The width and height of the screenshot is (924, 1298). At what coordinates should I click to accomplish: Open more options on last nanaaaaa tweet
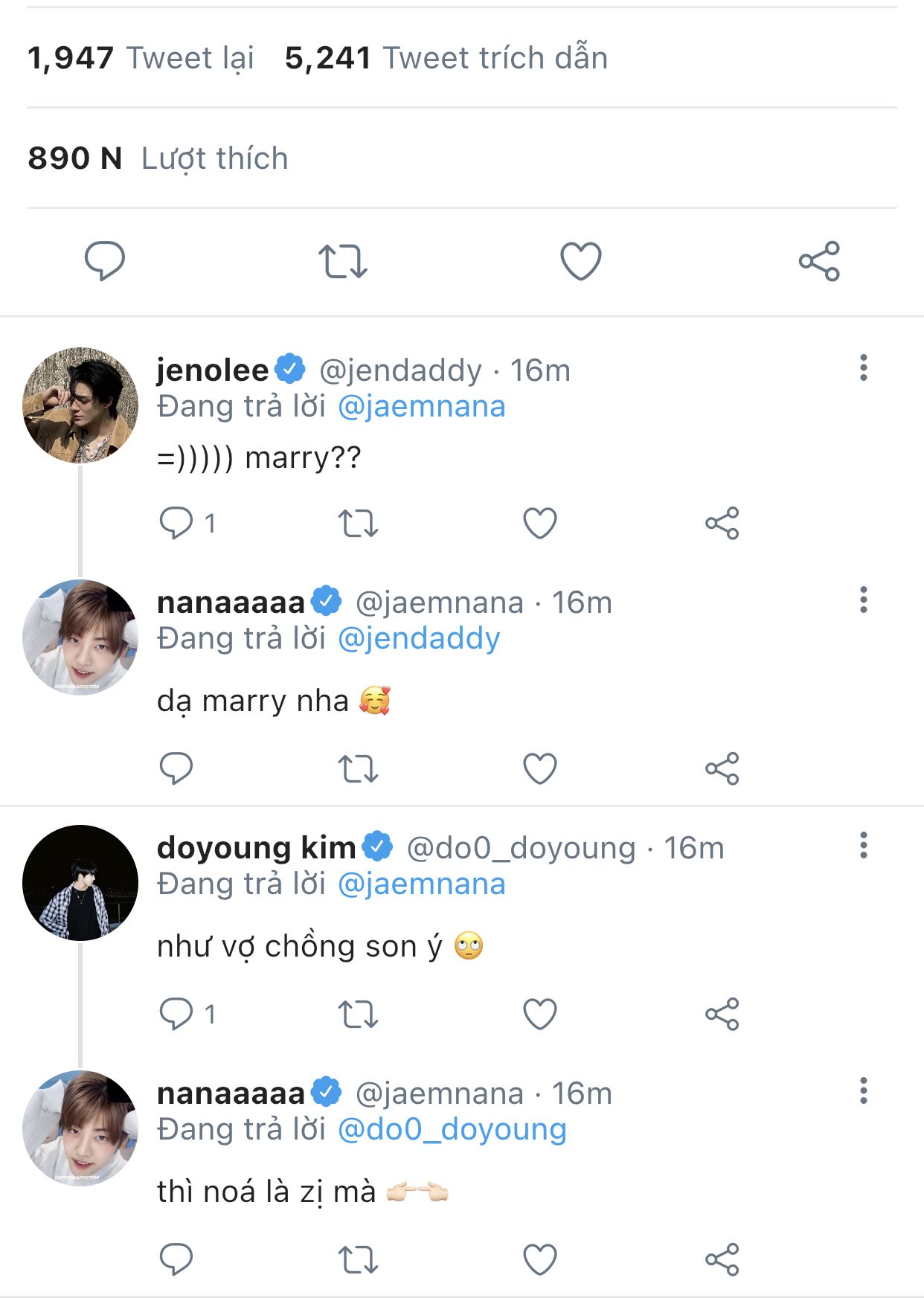click(x=863, y=1091)
